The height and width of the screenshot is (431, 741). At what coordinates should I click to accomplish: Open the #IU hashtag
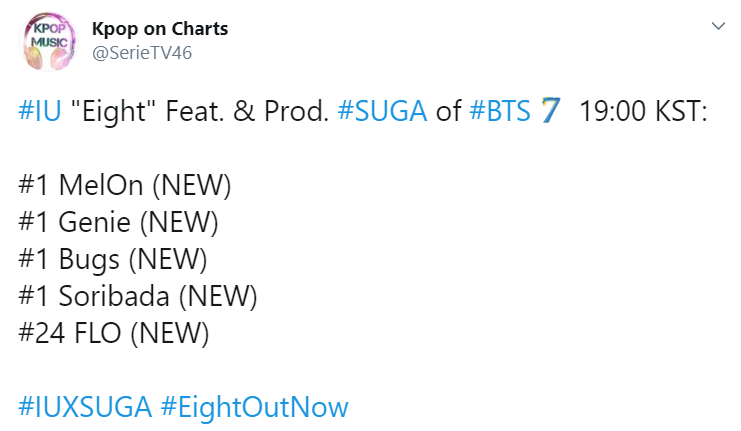click(38, 111)
